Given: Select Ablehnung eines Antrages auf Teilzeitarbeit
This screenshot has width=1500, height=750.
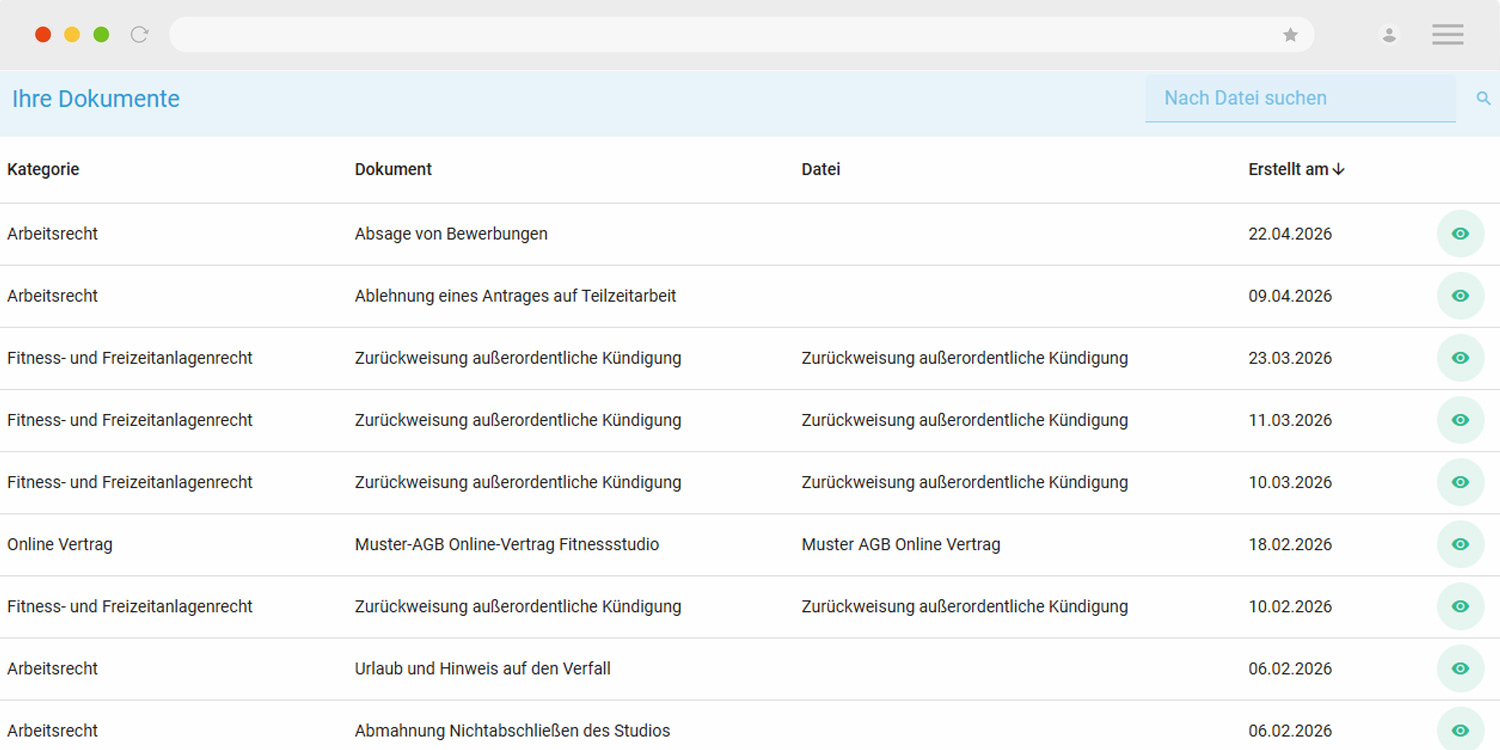Looking at the screenshot, I should [x=515, y=296].
